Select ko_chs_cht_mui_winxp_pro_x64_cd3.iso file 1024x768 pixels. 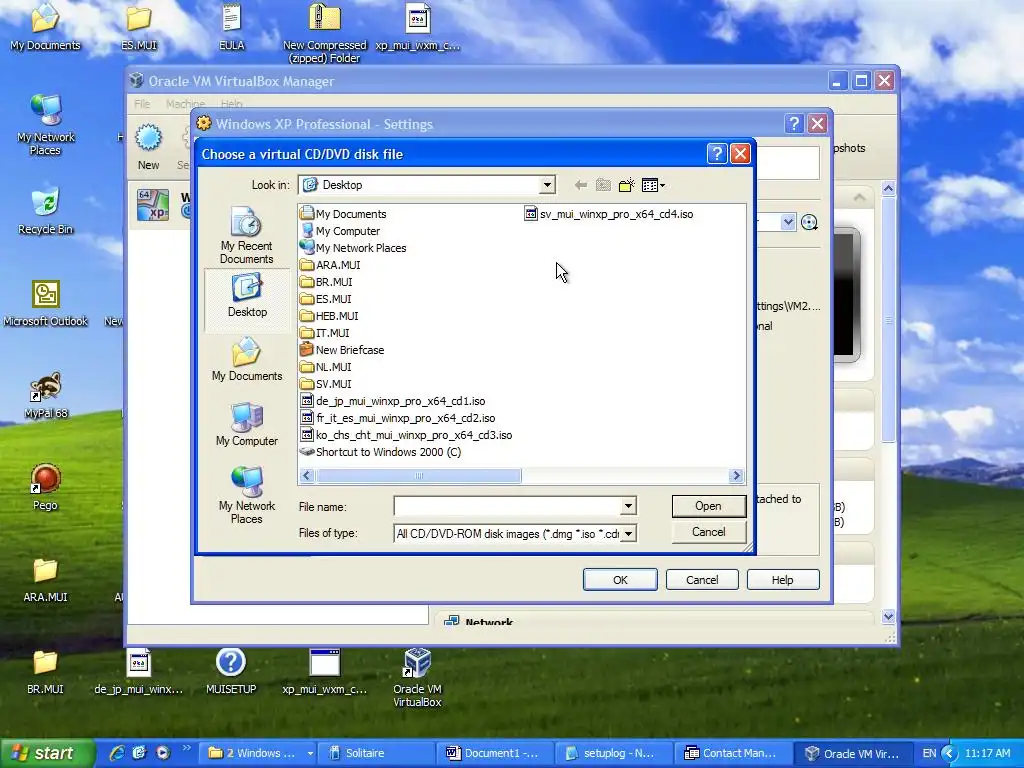point(406,435)
